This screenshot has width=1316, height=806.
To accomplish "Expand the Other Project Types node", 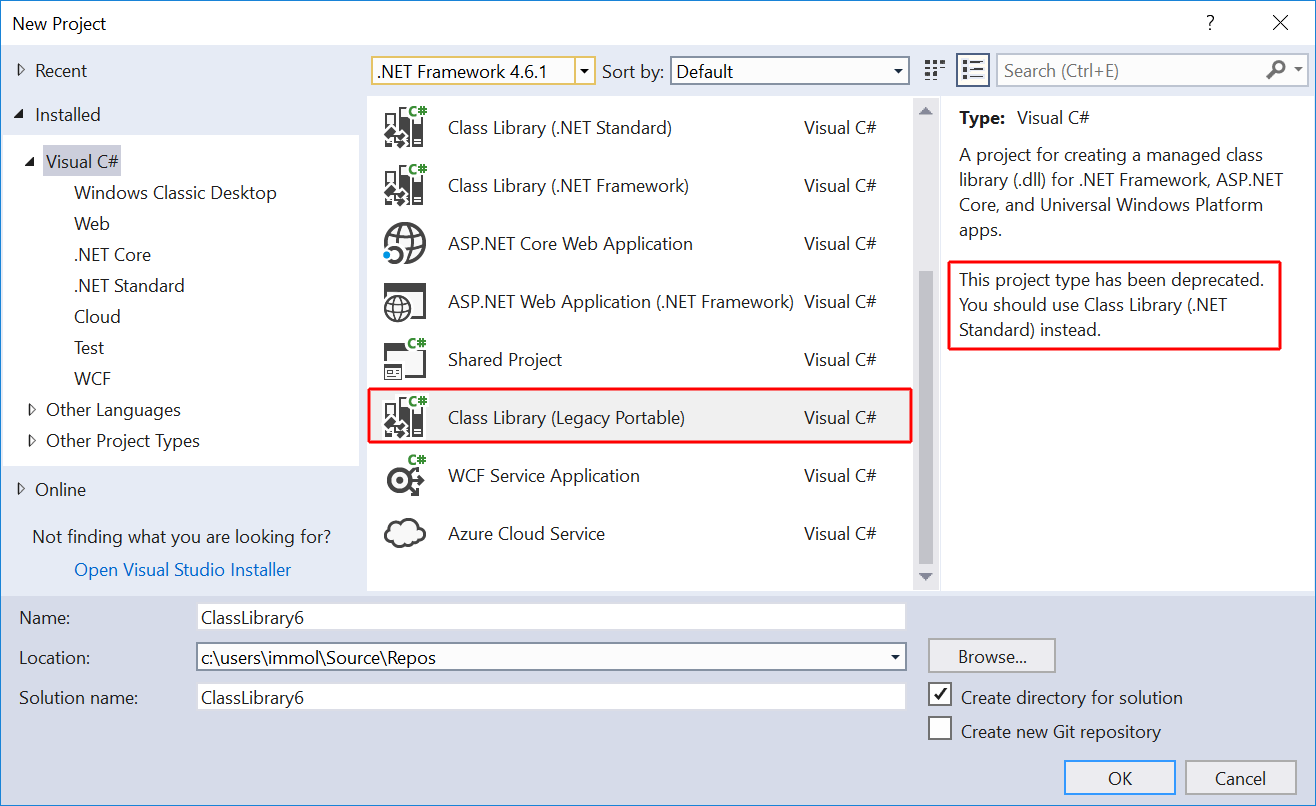I will [x=32, y=440].
